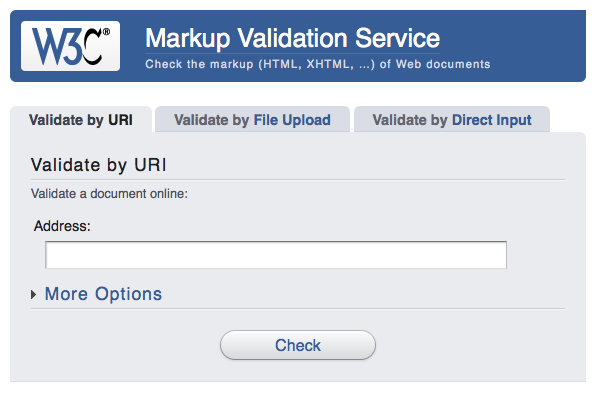Click the header text Markup Validation Service
The image size is (596, 394).
click(x=292, y=38)
